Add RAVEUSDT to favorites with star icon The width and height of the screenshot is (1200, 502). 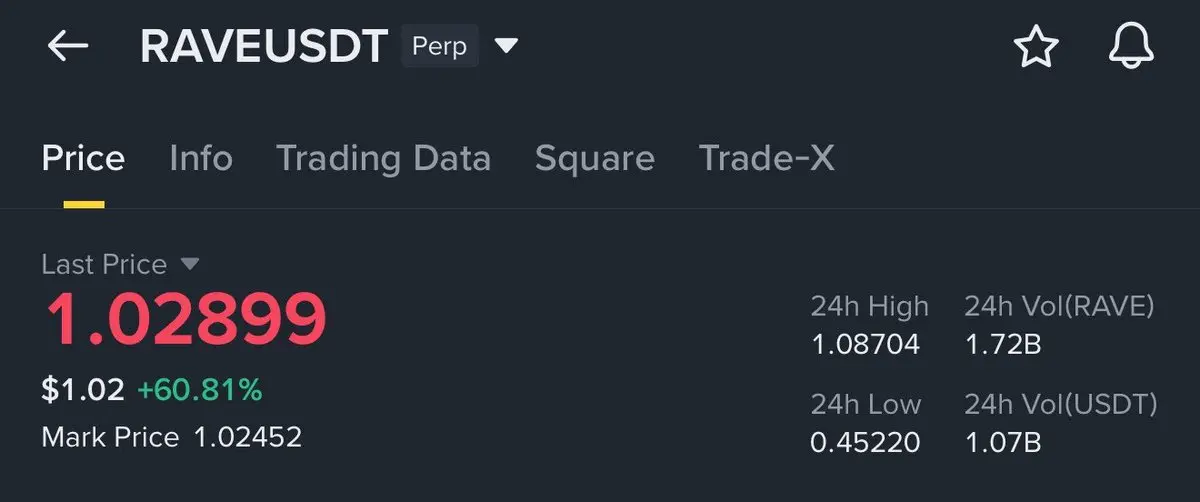tap(1035, 46)
